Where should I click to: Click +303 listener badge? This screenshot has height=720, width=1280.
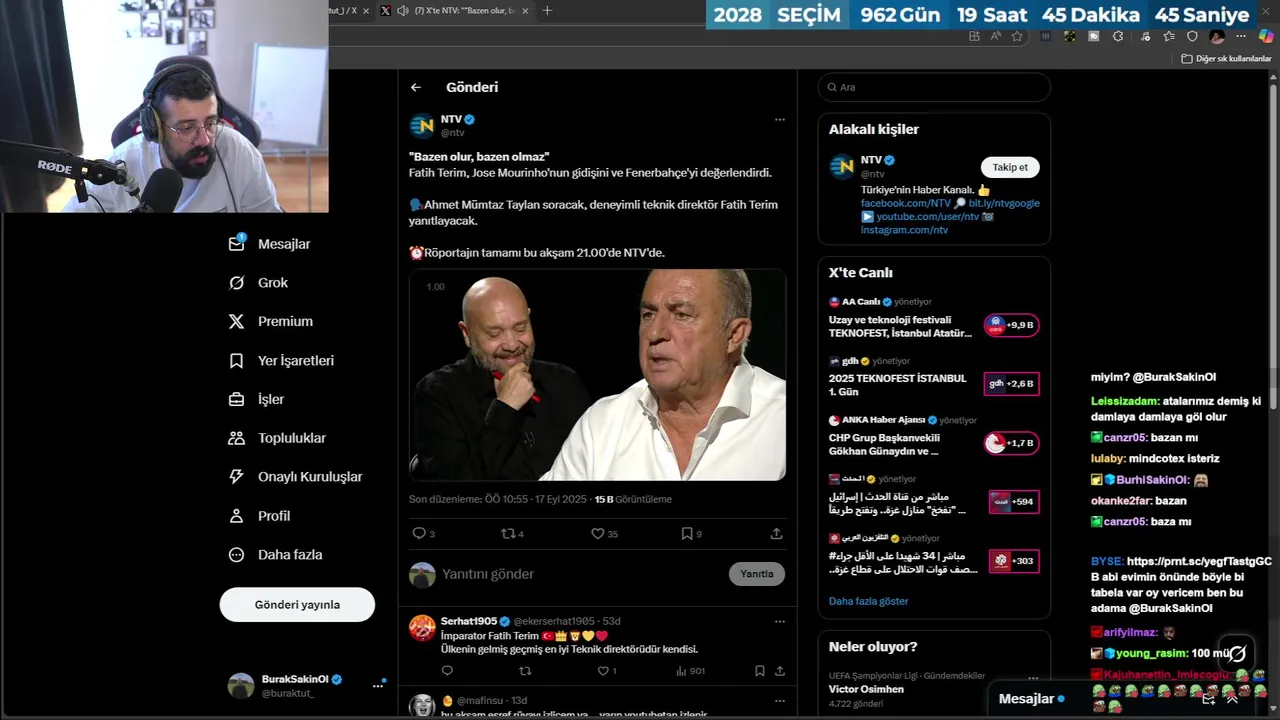click(1014, 561)
